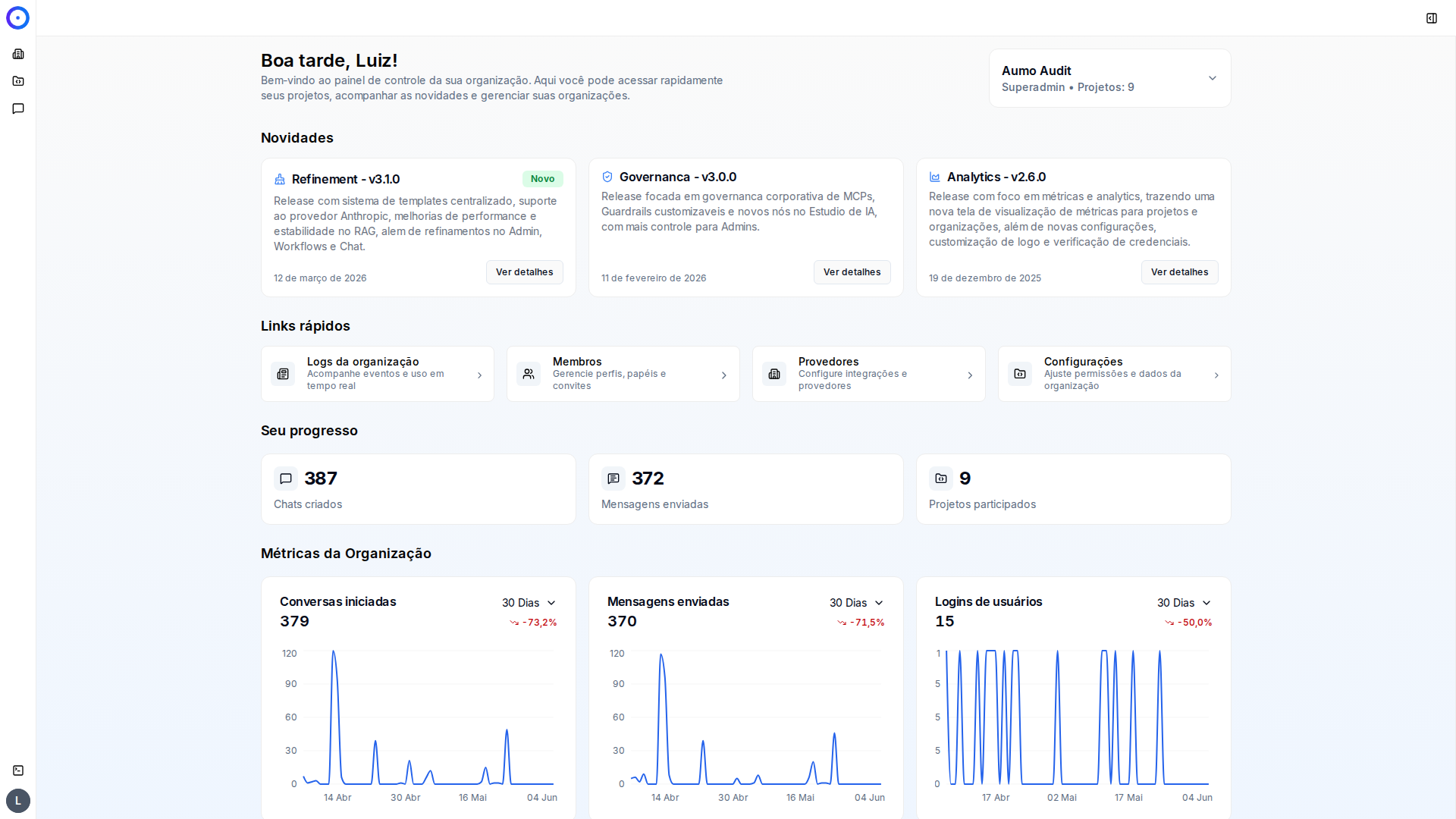Click the Logs da organização icon
This screenshot has height=819, width=1456.
[283, 374]
